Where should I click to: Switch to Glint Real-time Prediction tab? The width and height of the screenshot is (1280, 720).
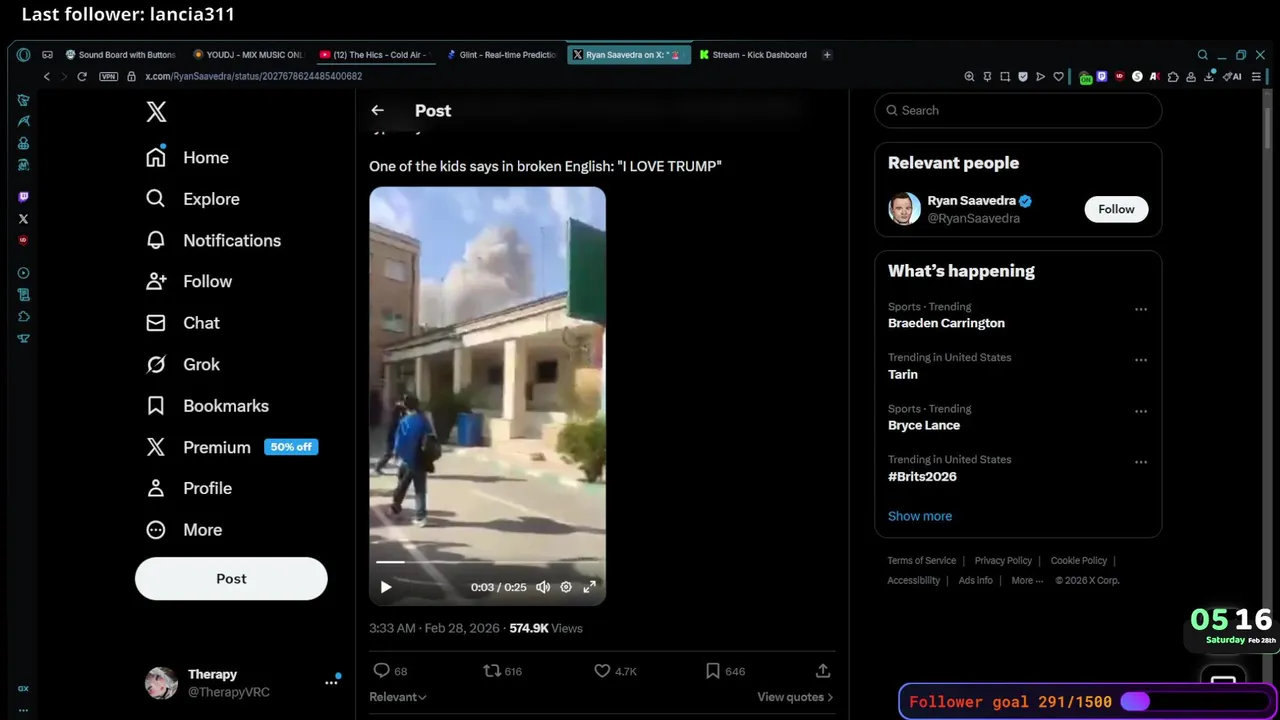(502, 55)
